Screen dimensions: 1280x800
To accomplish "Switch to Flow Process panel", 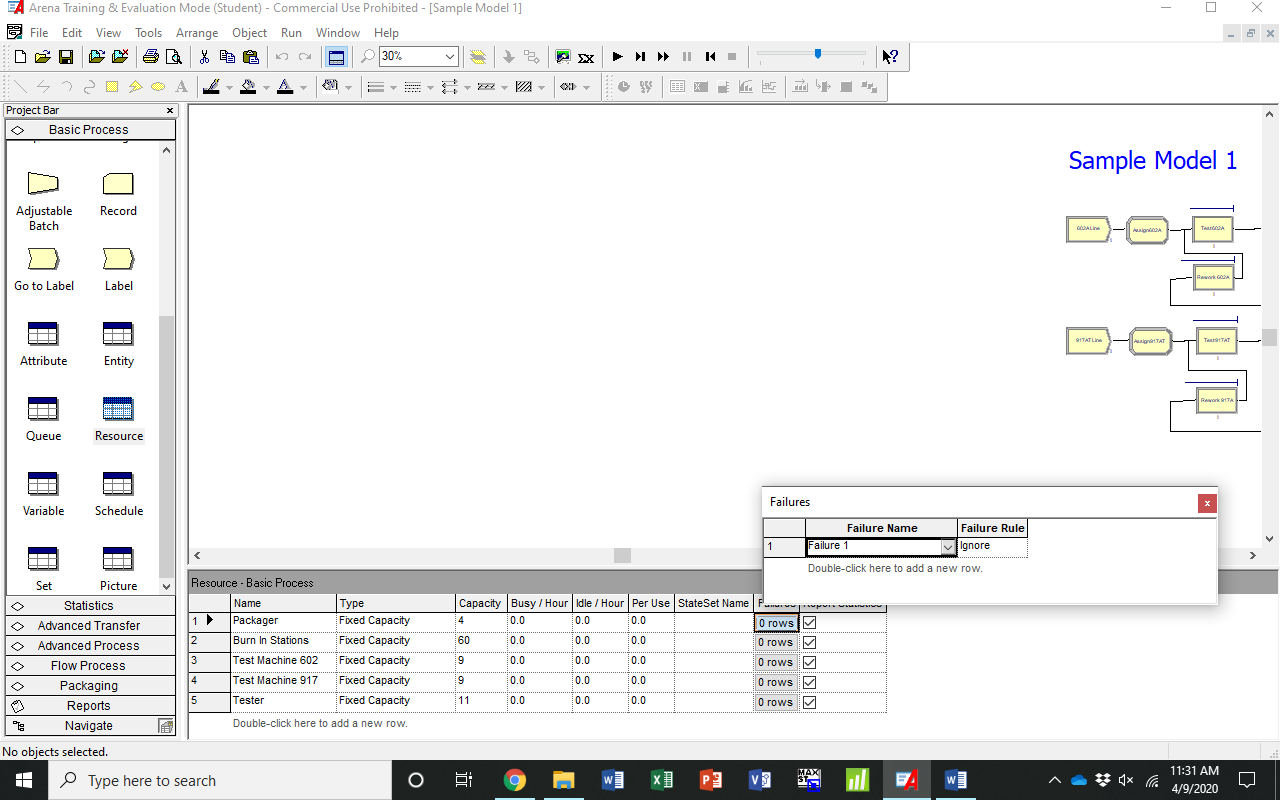I will (90, 666).
